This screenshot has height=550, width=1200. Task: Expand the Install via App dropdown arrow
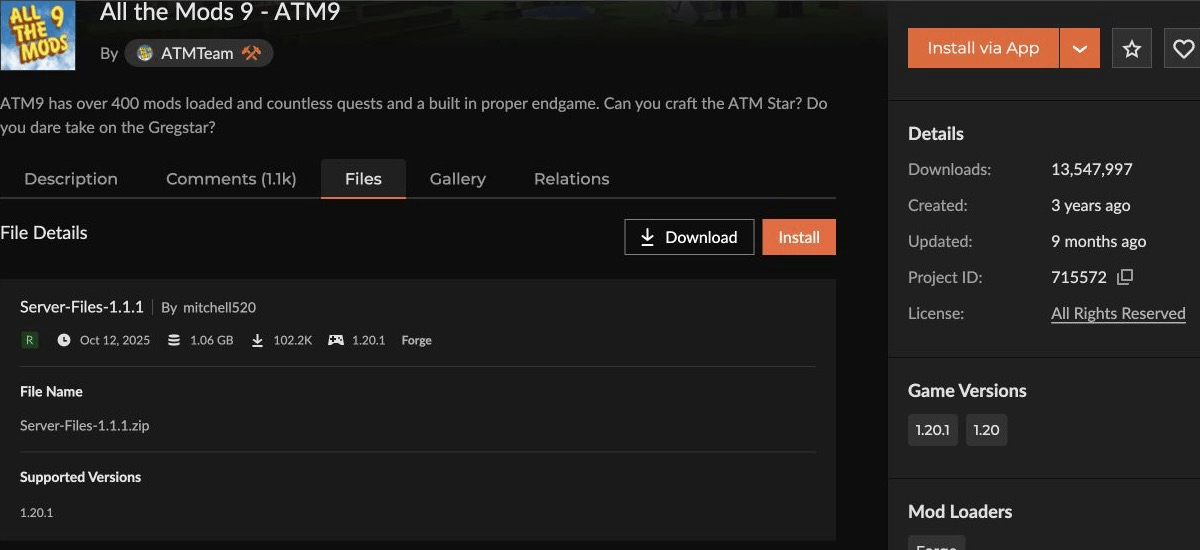pos(1079,48)
